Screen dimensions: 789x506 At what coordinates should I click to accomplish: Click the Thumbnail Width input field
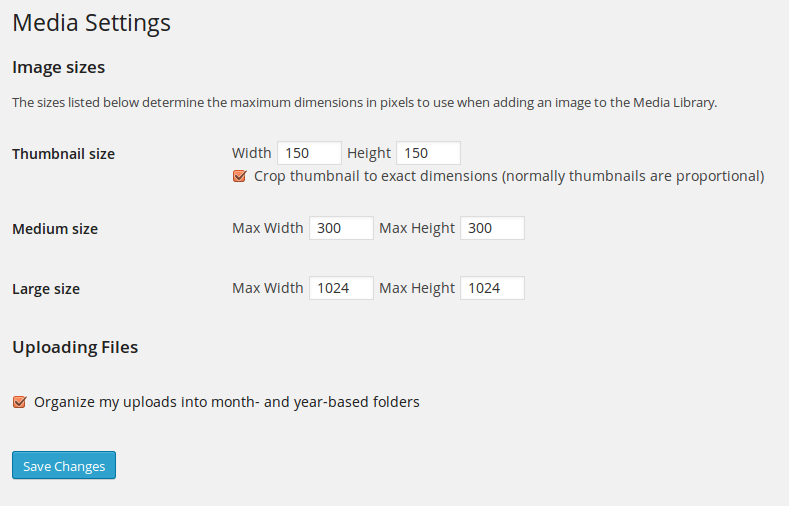309,153
